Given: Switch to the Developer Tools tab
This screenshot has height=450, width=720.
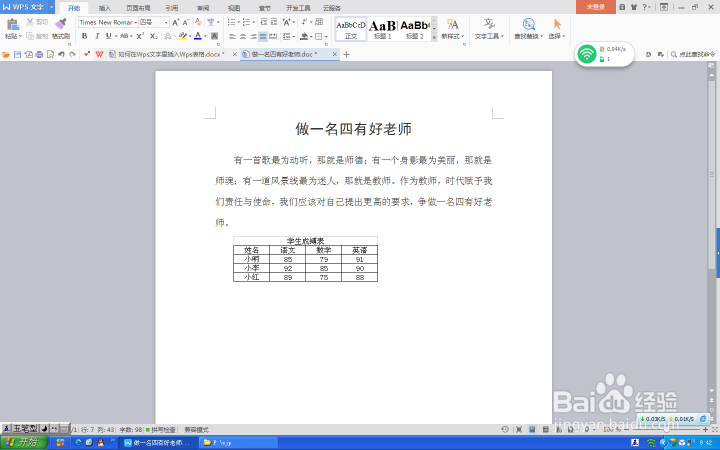Looking at the screenshot, I should pyautogui.click(x=298, y=8).
